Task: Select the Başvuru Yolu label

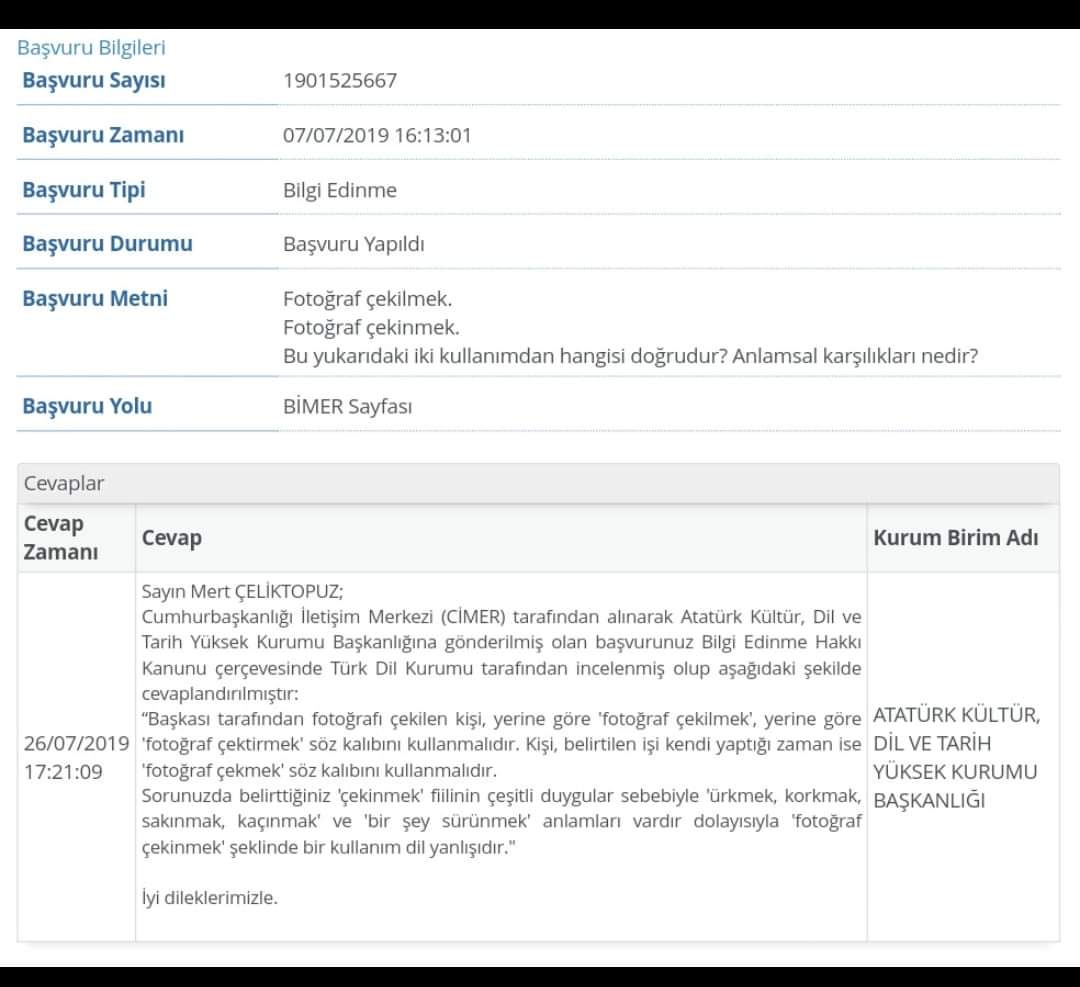Action: coord(87,406)
